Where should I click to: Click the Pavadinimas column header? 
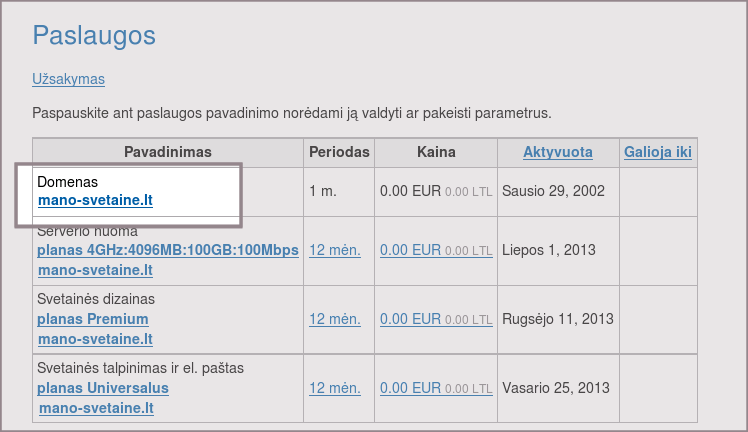coord(168,153)
